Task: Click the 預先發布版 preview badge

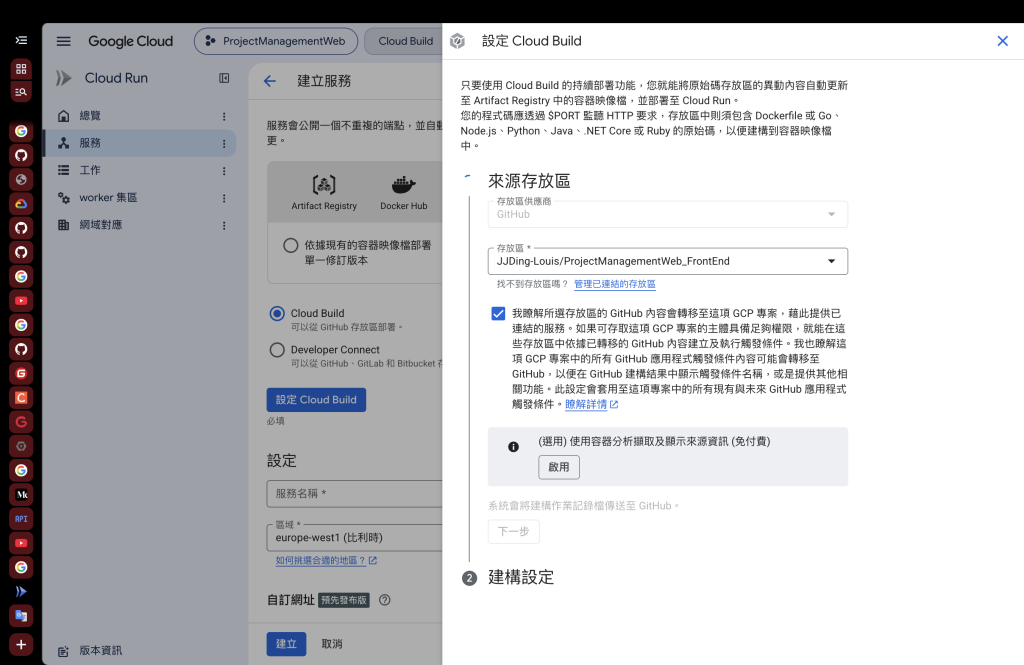Action: 344,600
